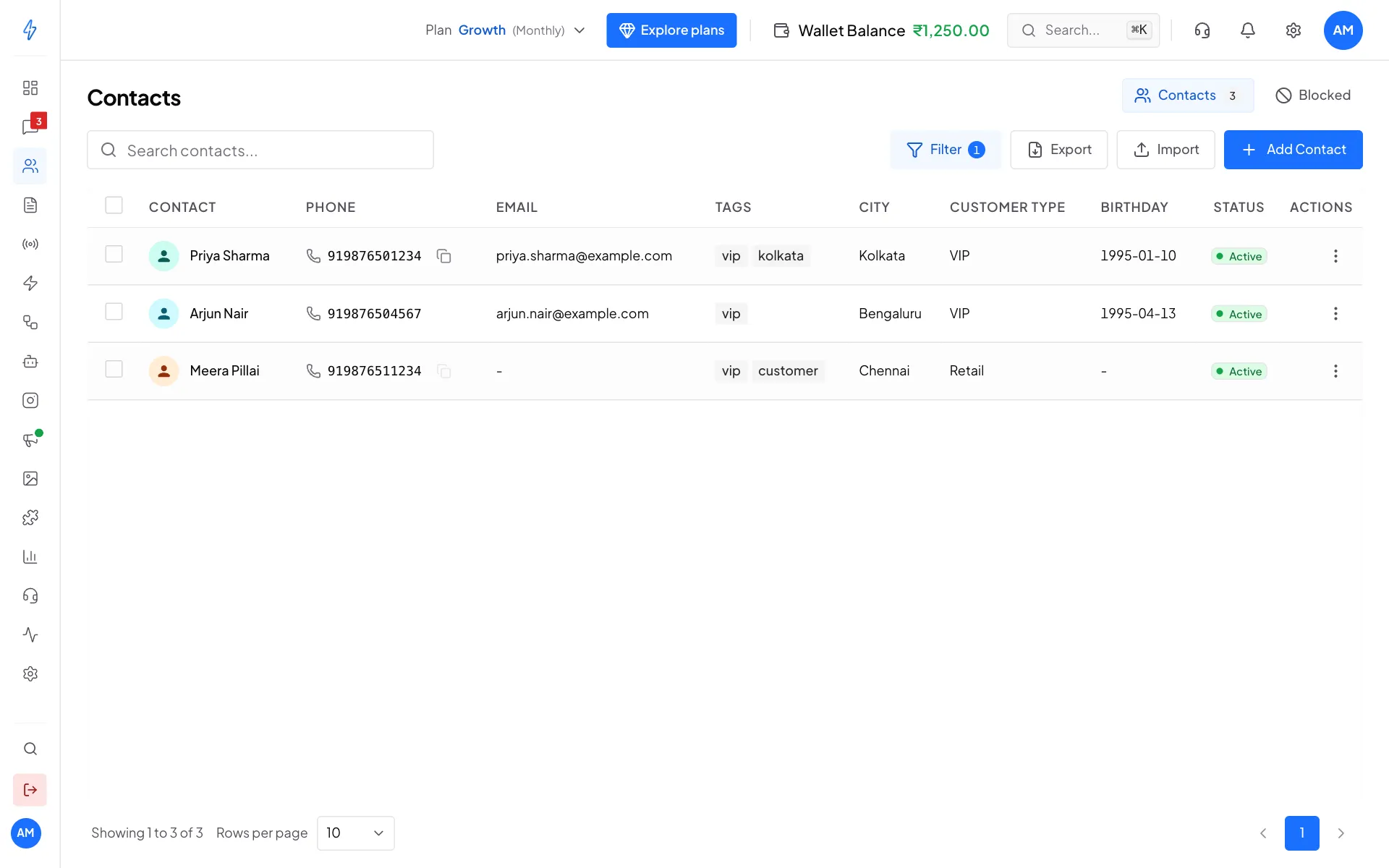Copy Priya Sharma's phone number
The height and width of the screenshot is (868, 1389).
pos(443,256)
